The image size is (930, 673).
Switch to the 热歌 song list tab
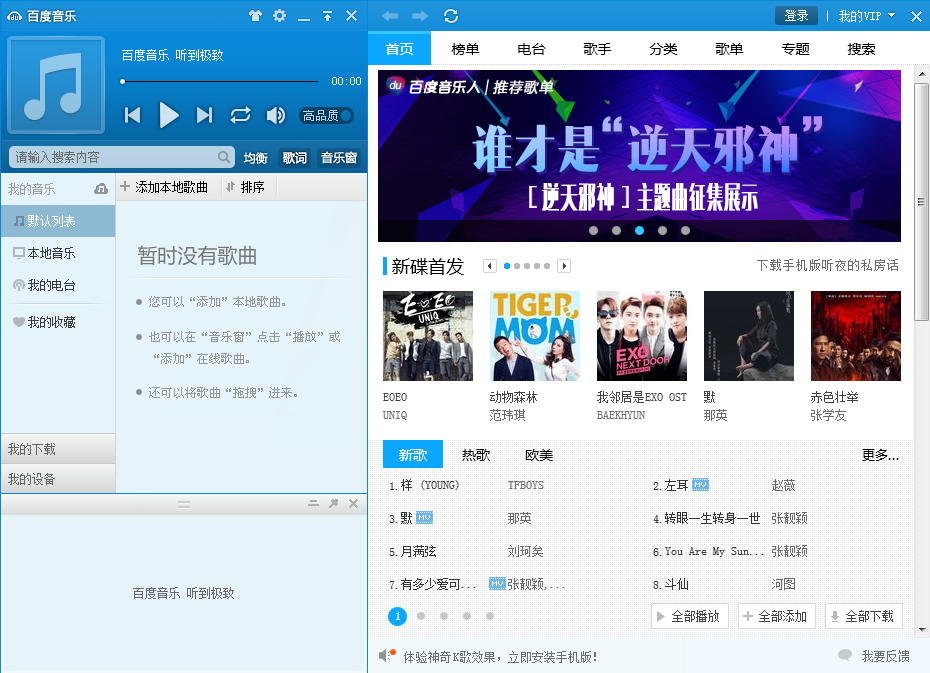(x=477, y=455)
